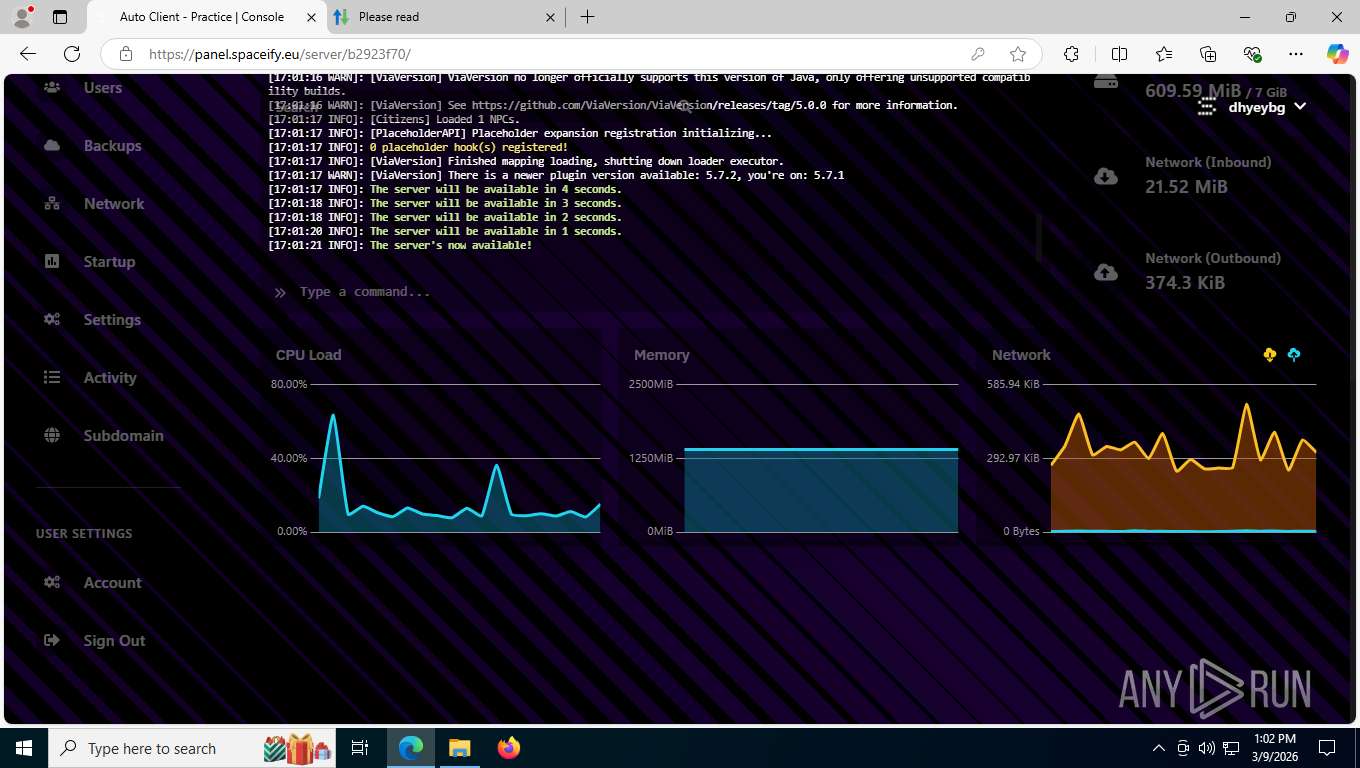Click the Activity list icon
This screenshot has height=768, width=1360.
coord(52,378)
